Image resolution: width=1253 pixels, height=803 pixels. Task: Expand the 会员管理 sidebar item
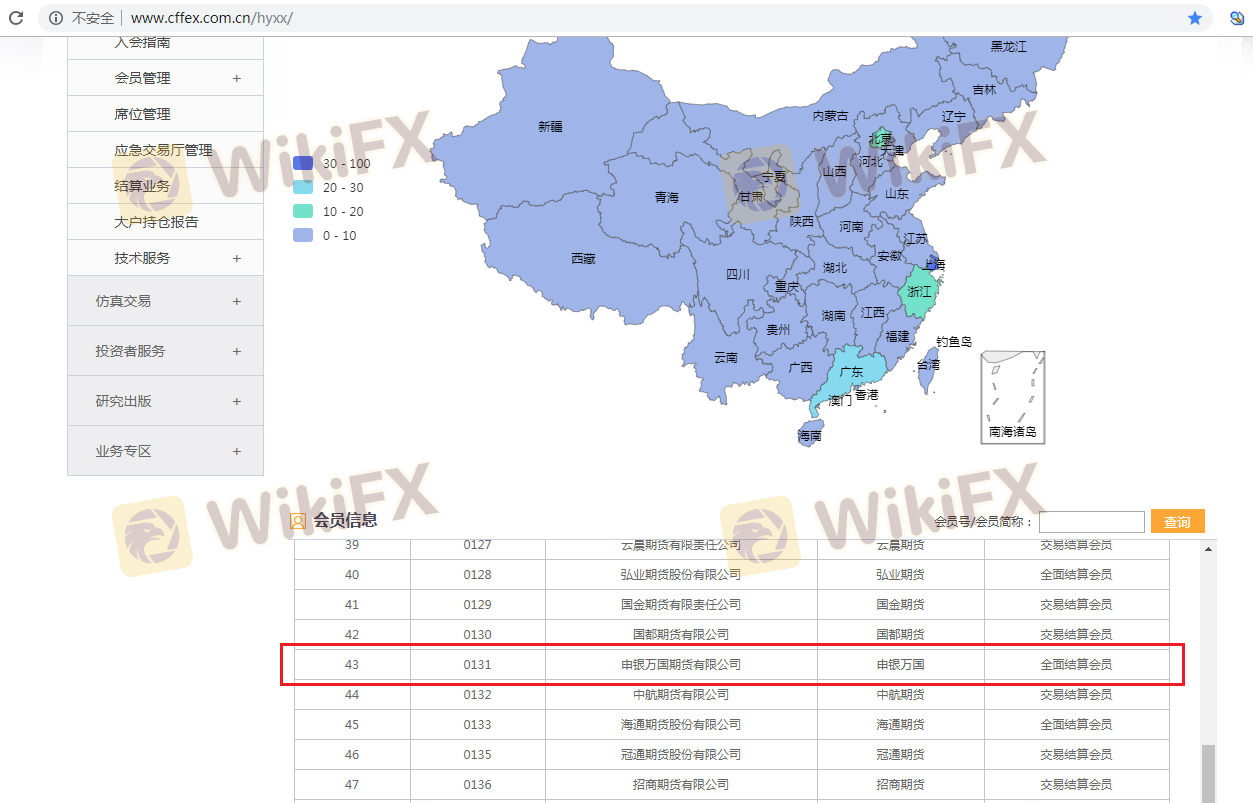(x=236, y=78)
